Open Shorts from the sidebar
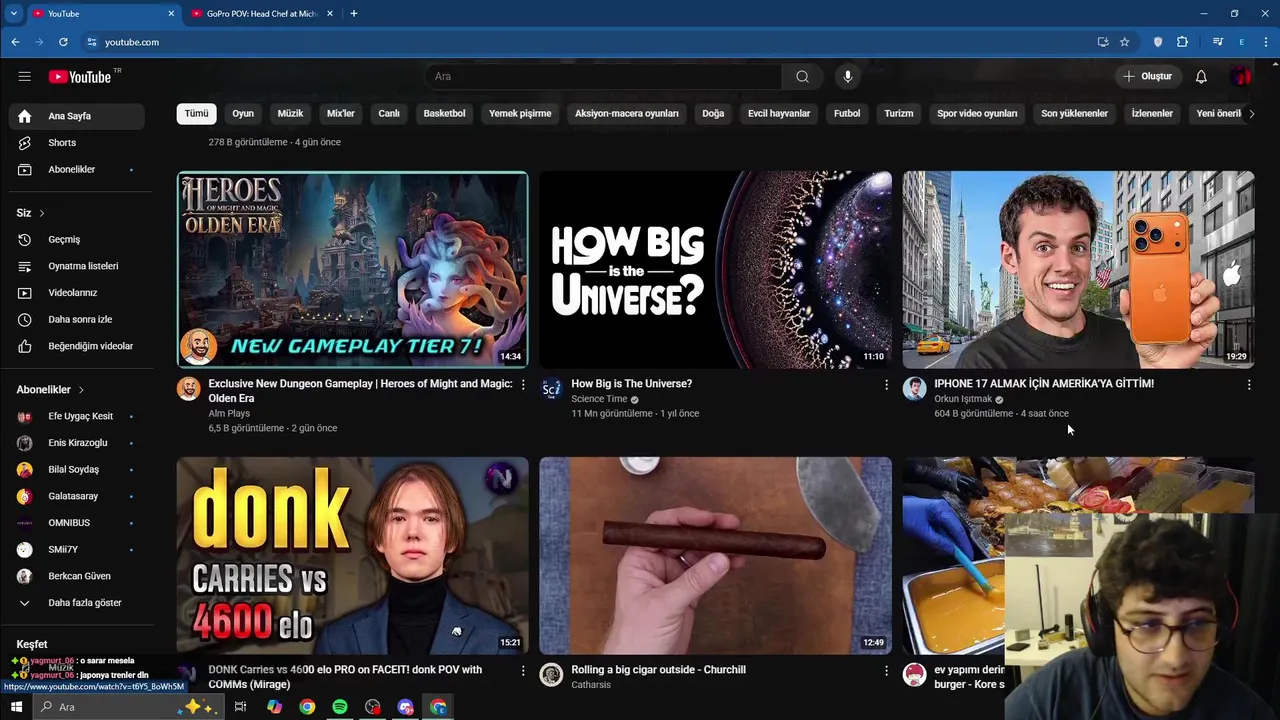The width and height of the screenshot is (1280, 720). pos(76,143)
